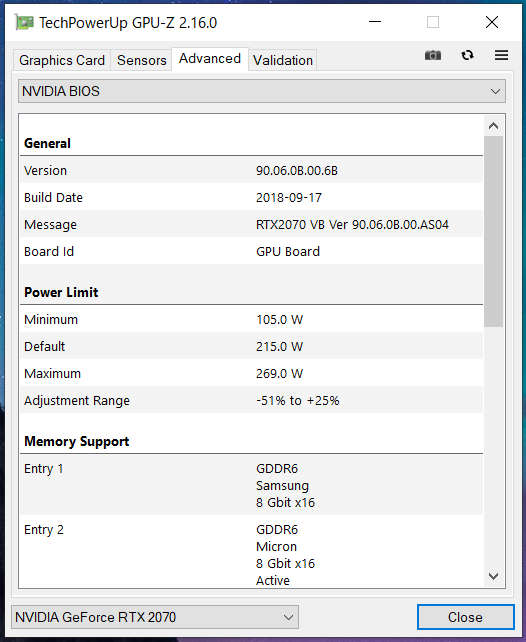Screen dimensions: 526x642
Task: Close the window with the X button
Action: pyautogui.click(x=492, y=22)
